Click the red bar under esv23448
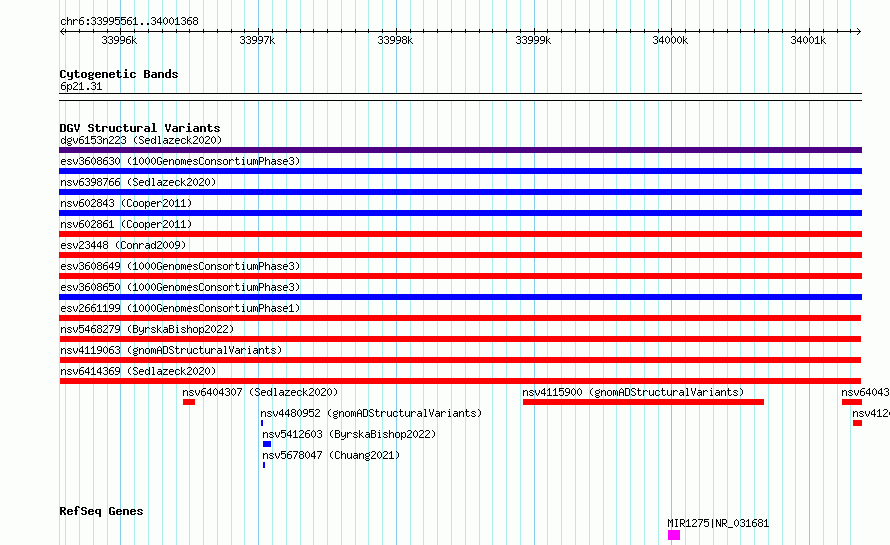This screenshot has width=890, height=545. pyautogui.click(x=460, y=255)
